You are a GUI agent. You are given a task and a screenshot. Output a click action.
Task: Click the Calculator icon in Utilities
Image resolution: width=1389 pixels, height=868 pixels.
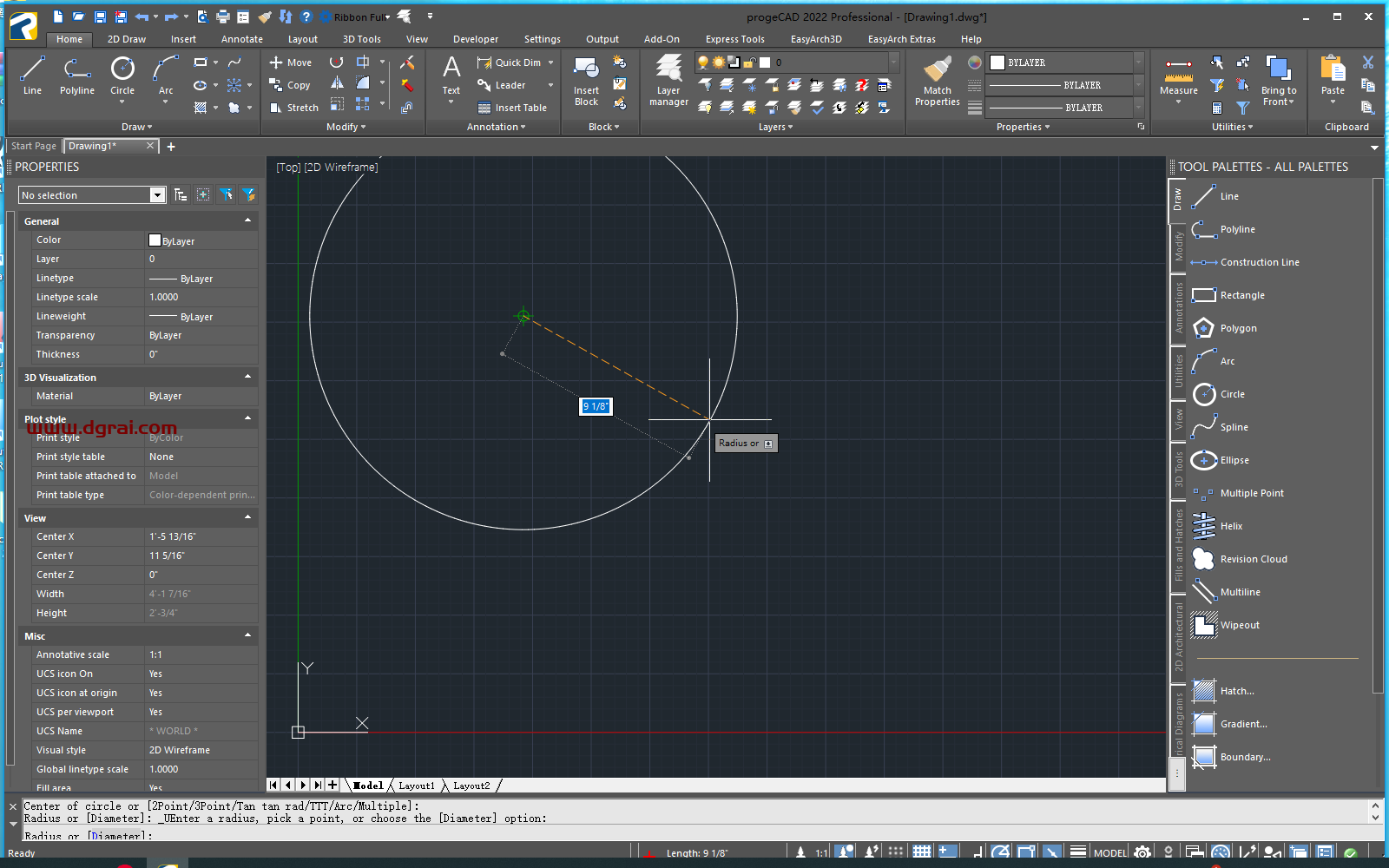1217,108
